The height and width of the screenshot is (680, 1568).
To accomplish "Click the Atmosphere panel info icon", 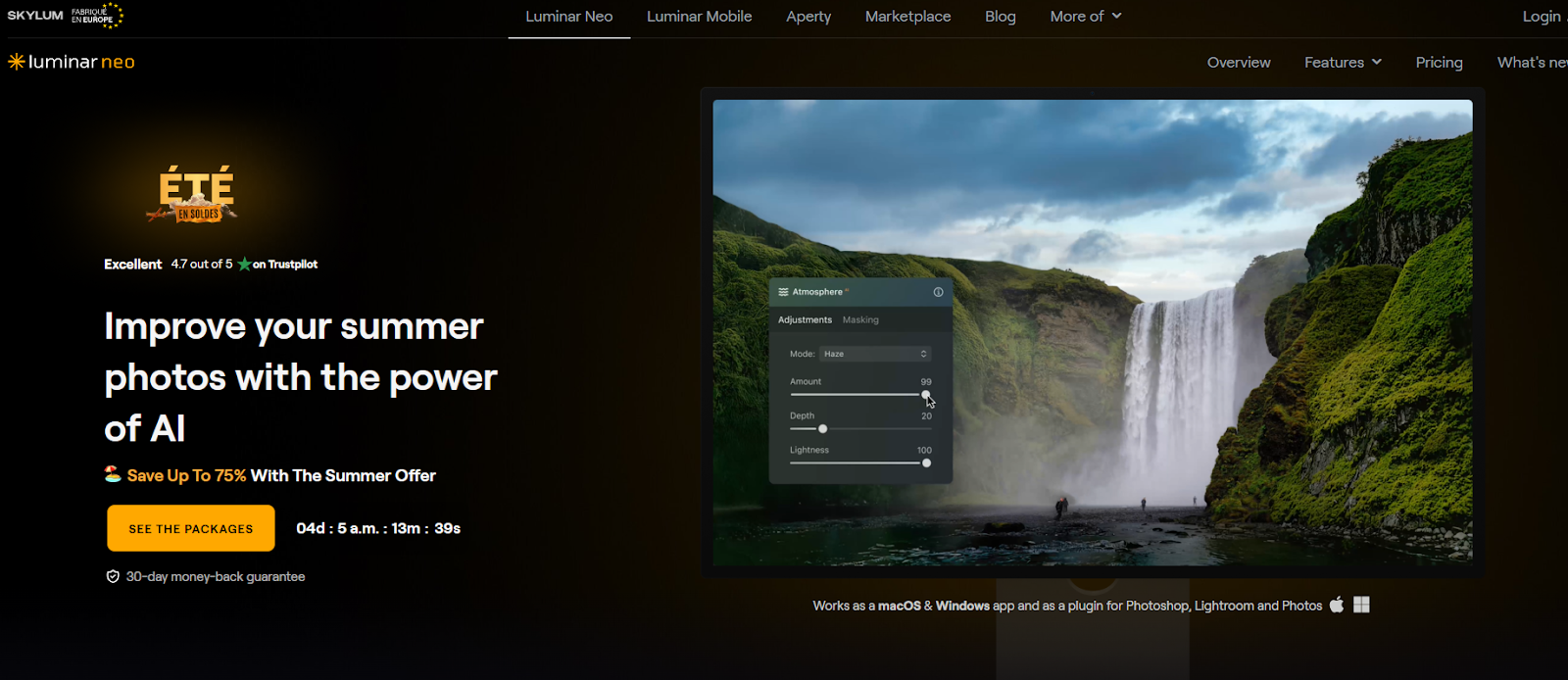I will point(938,292).
